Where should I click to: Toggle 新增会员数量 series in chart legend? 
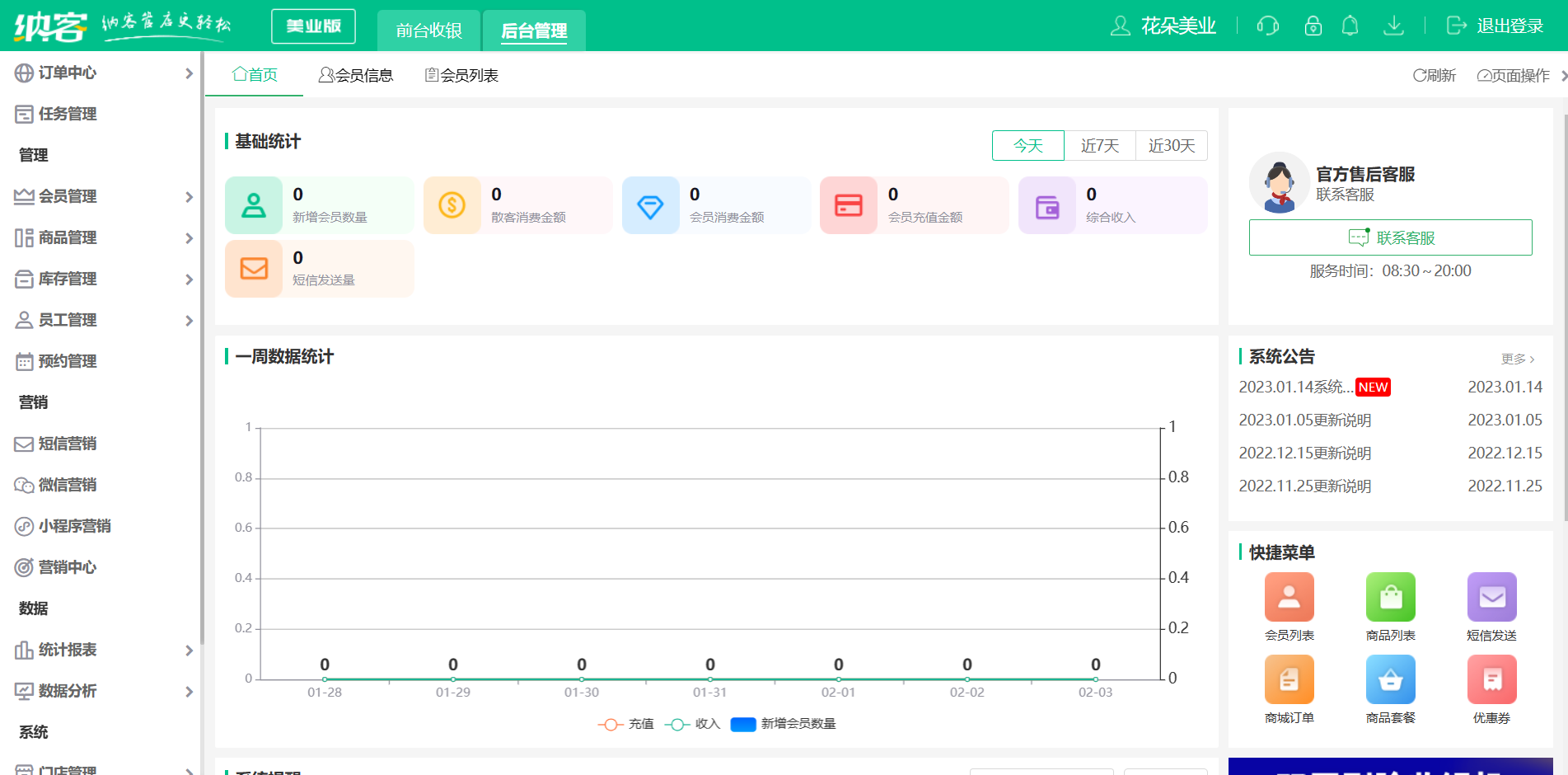point(783,724)
